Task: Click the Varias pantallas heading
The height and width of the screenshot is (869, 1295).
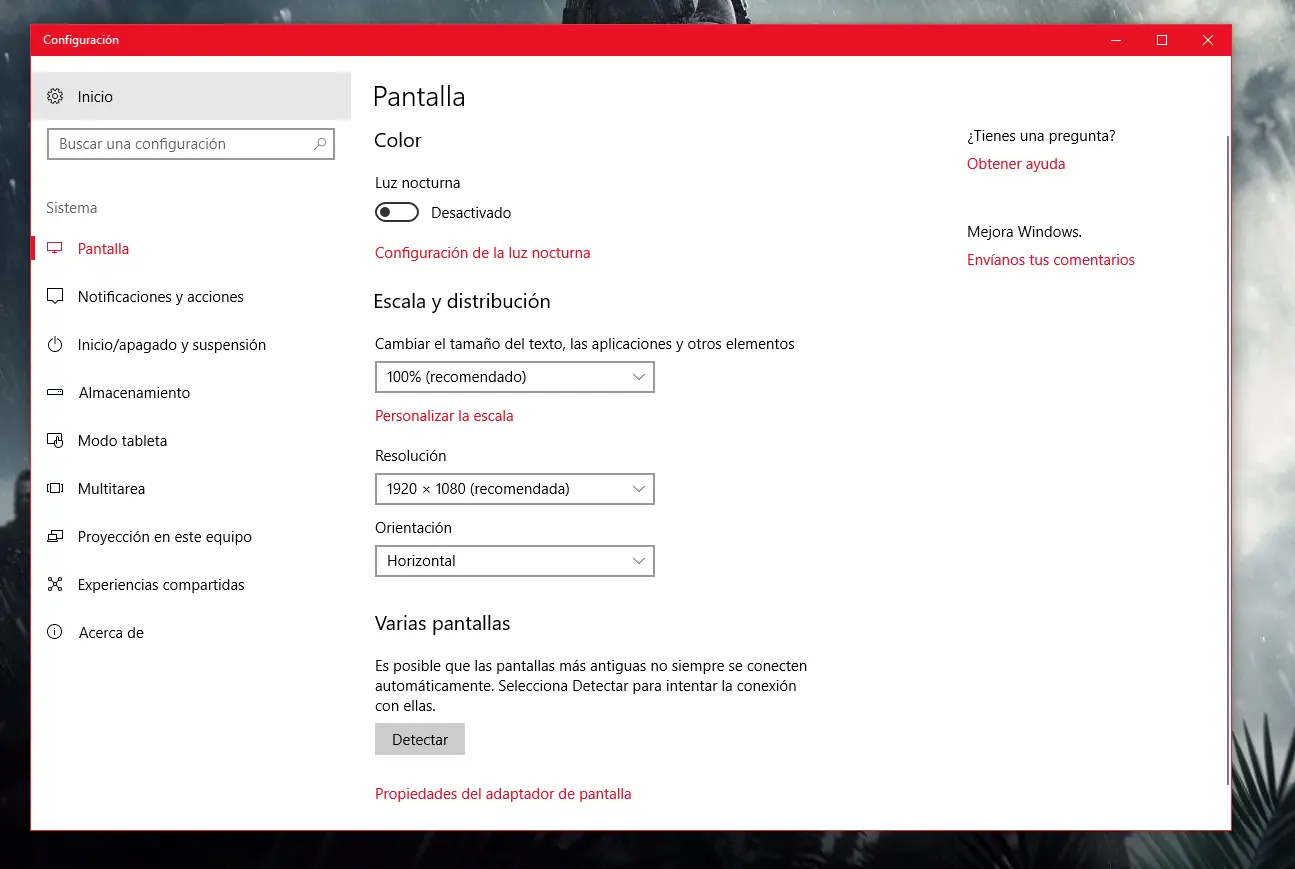Action: click(x=442, y=624)
